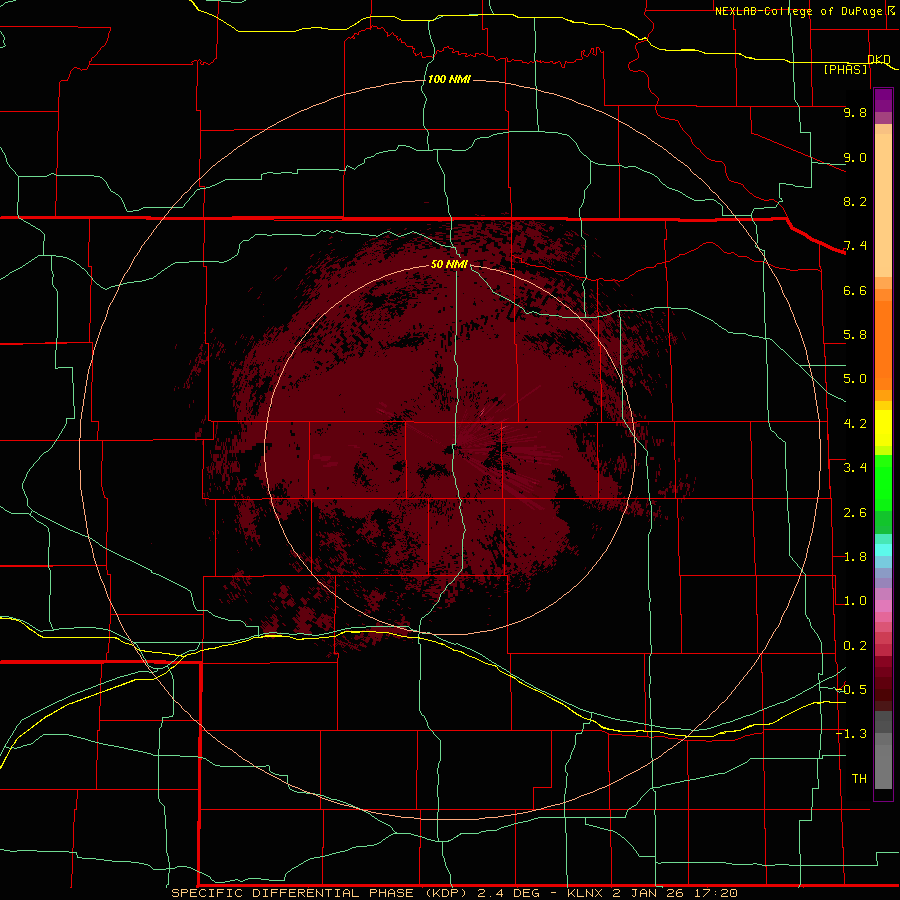Click the 3.4 scale value label
This screenshot has width=900, height=900.
855,468
